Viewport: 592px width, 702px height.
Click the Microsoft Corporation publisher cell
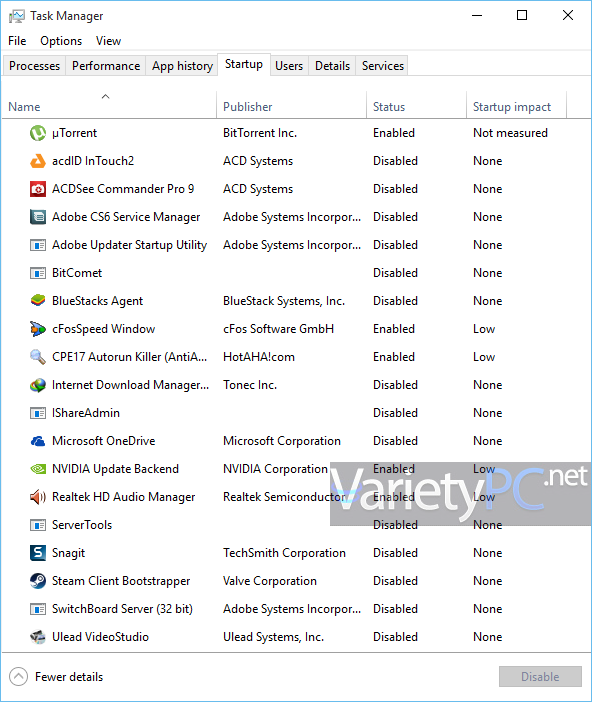pyautogui.click(x=282, y=441)
